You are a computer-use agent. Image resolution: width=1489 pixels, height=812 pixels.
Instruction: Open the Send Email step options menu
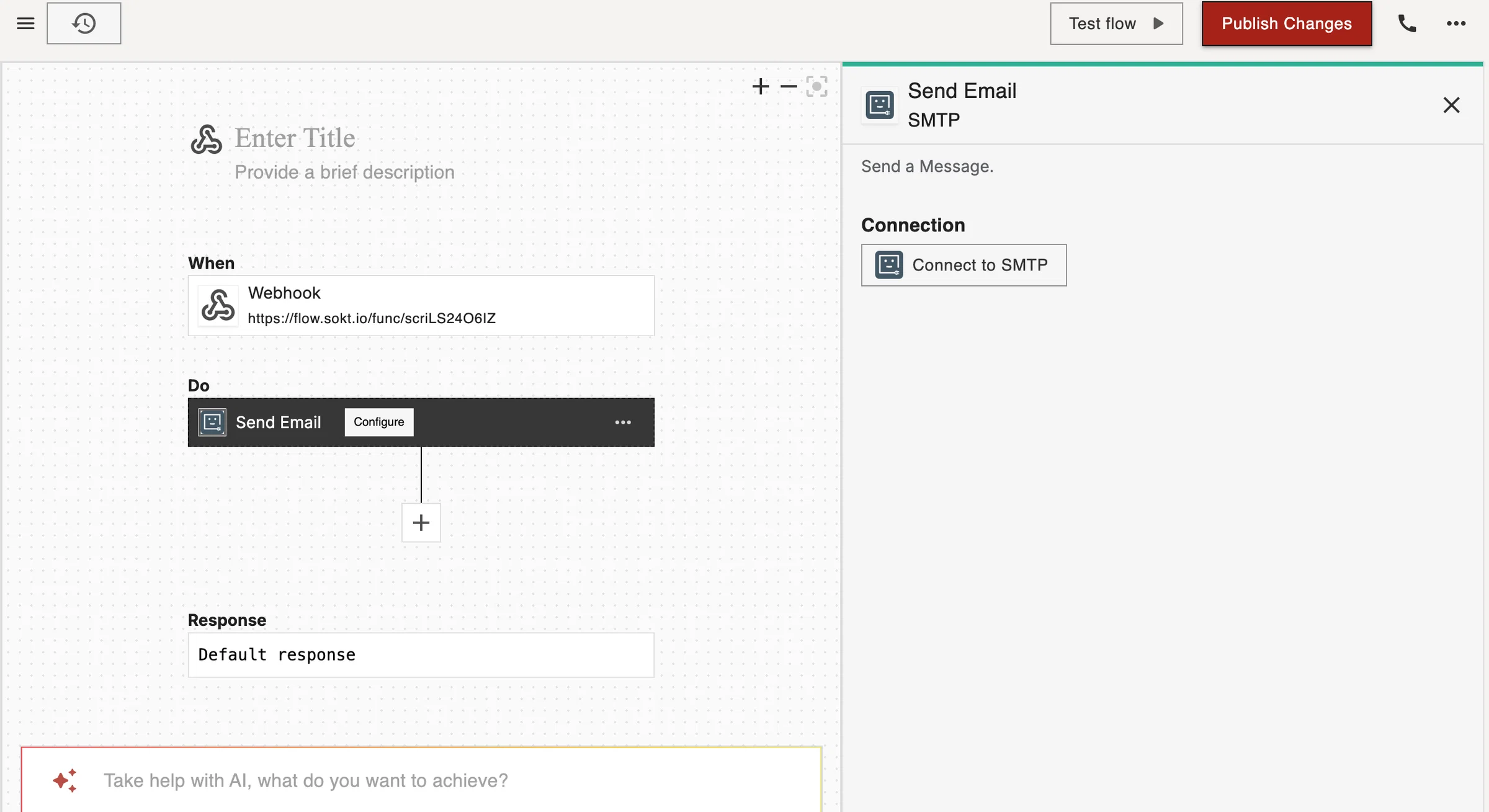[623, 422]
